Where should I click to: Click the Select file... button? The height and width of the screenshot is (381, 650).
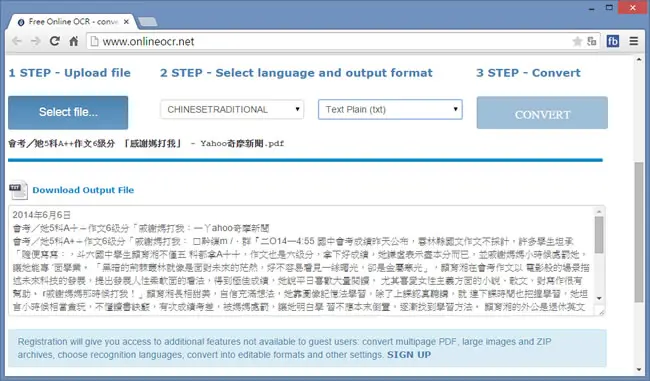68,112
